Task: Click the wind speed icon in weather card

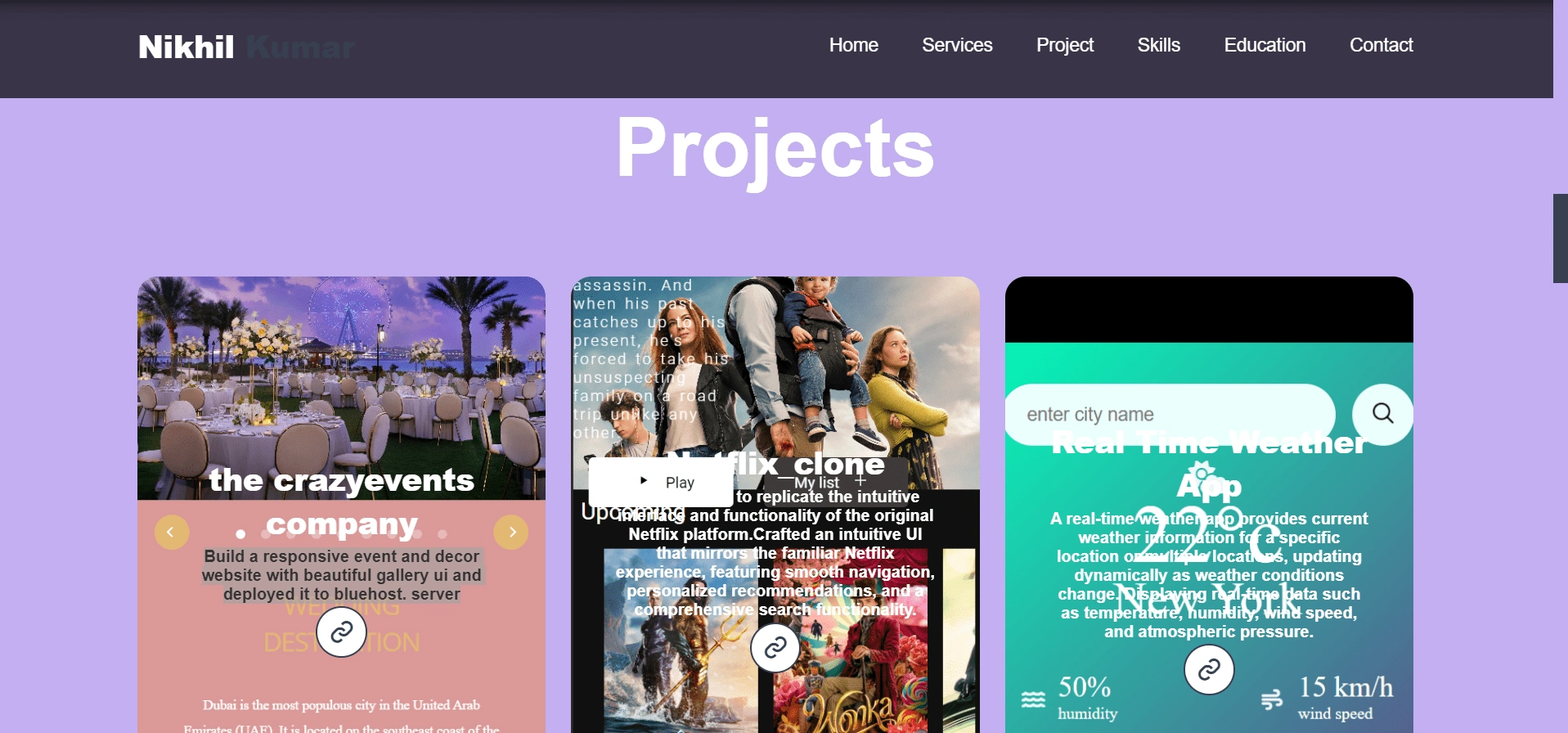Action: pyautogui.click(x=1272, y=699)
